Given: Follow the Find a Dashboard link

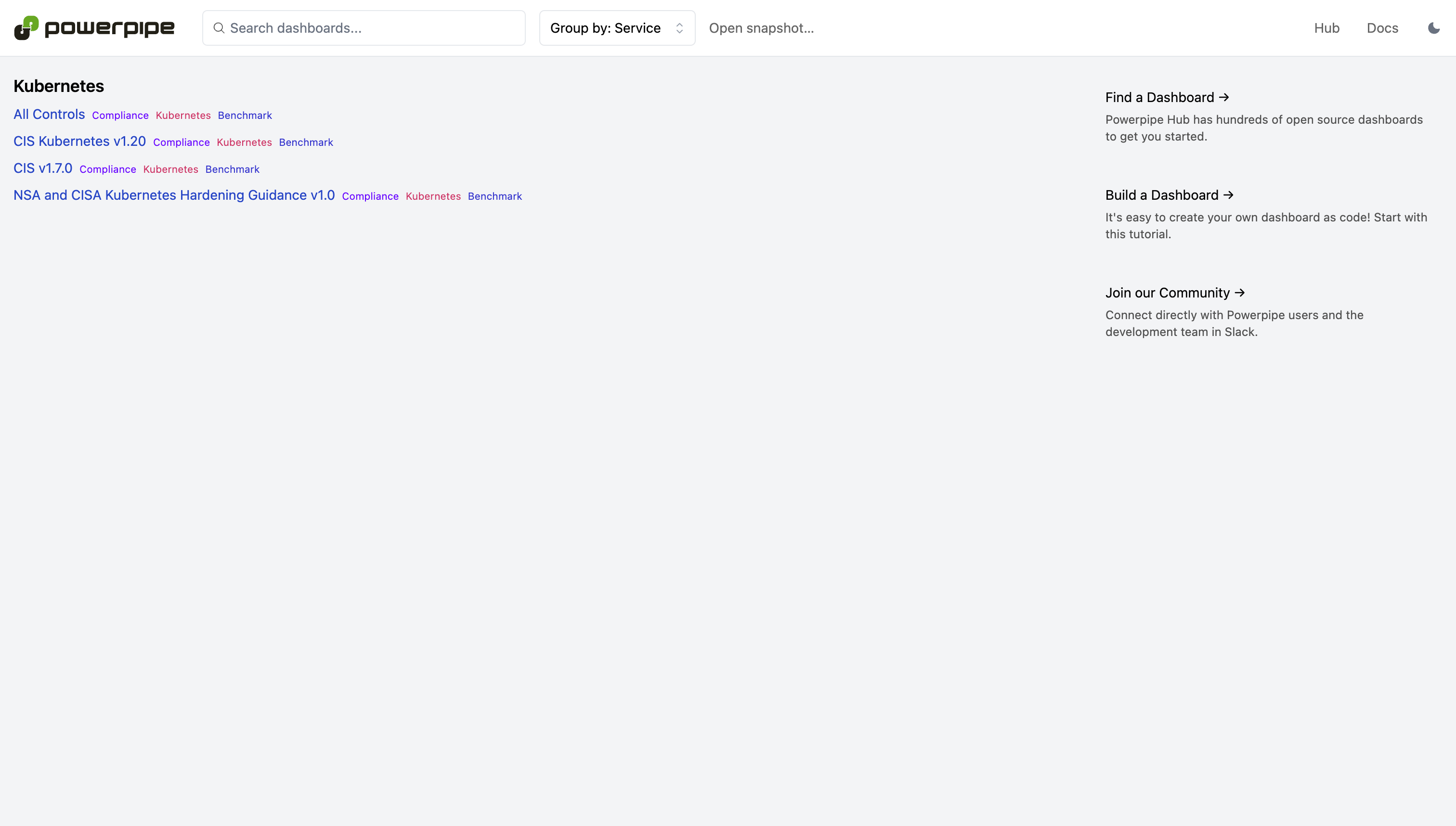Looking at the screenshot, I should pyautogui.click(x=1167, y=98).
